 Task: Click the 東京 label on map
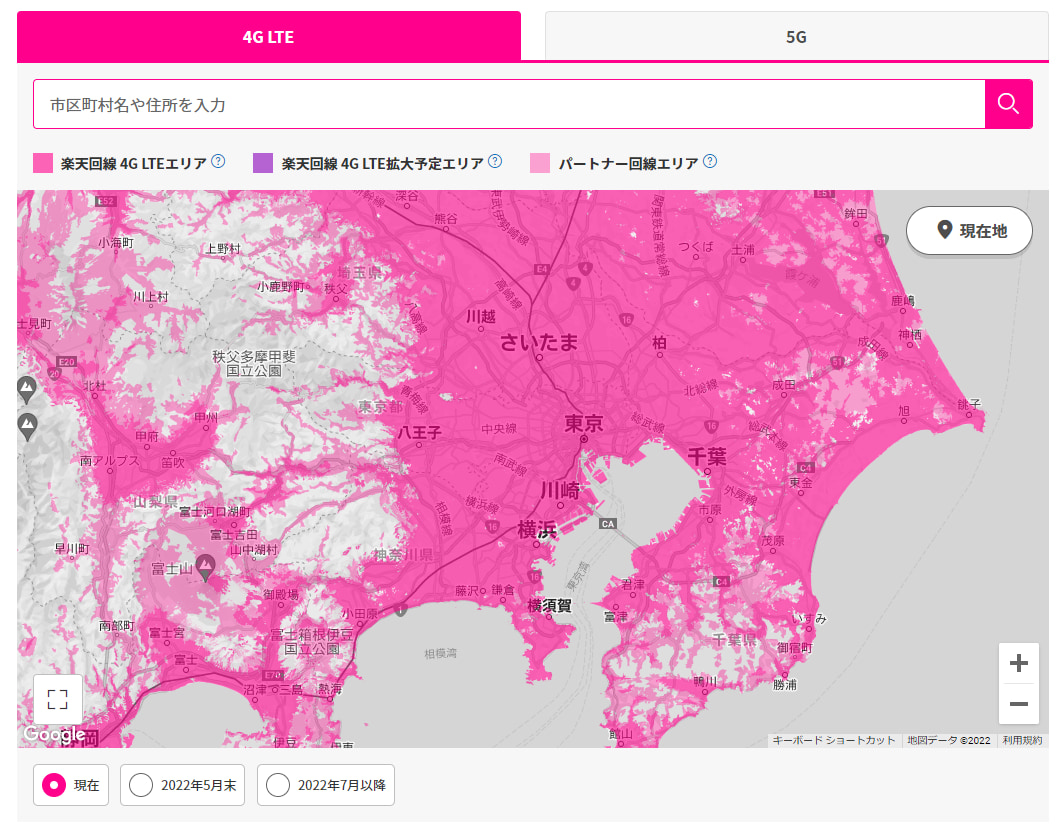click(584, 424)
